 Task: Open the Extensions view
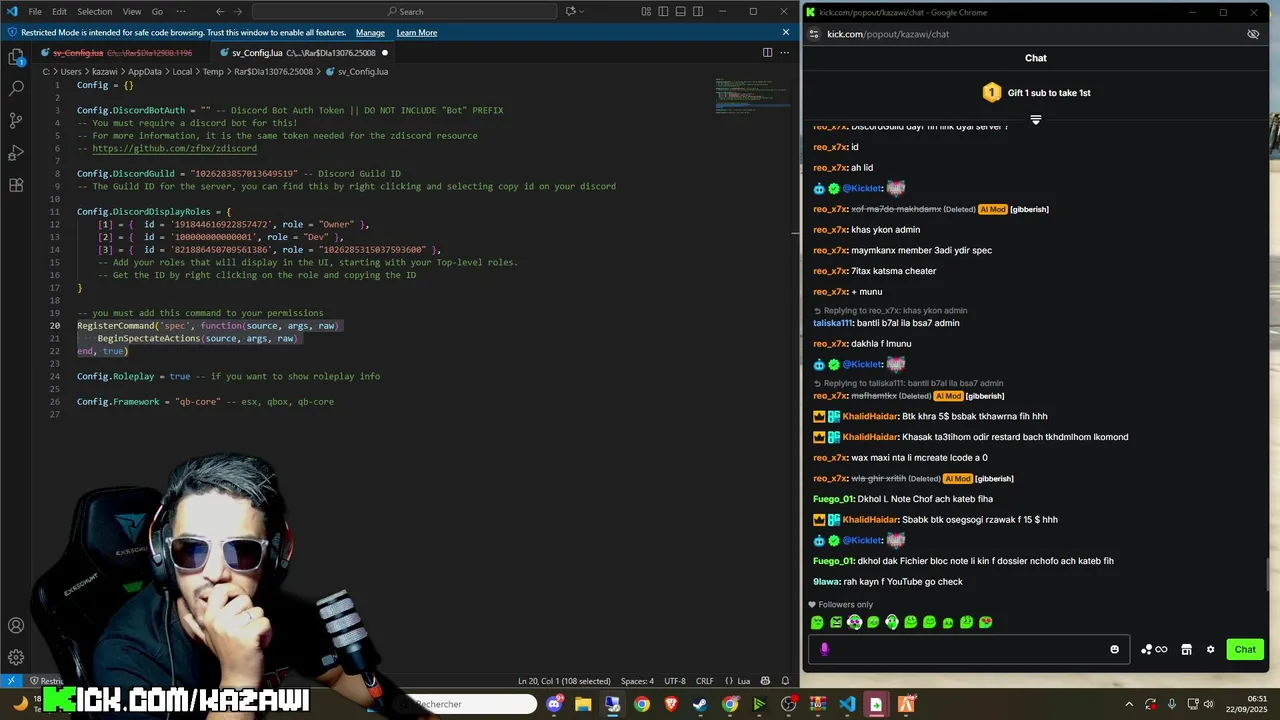click(16, 185)
